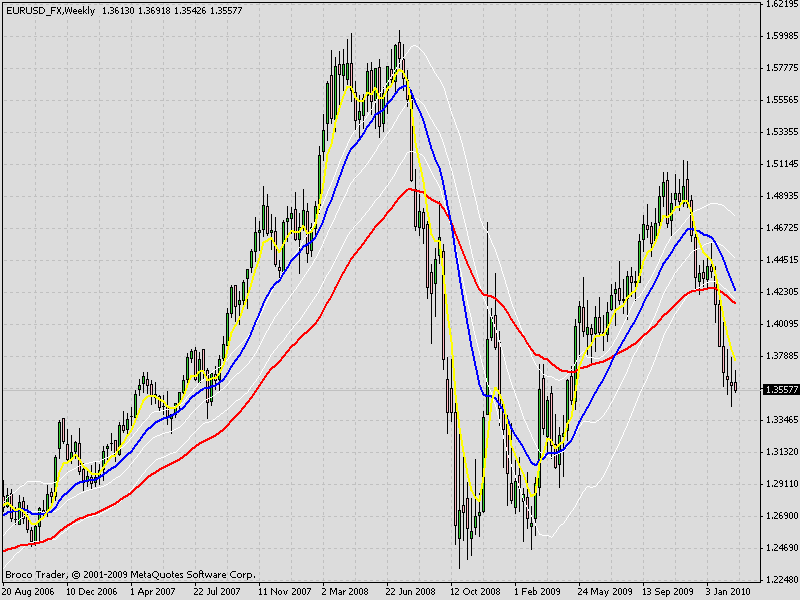Click the price axis label 1.26900
This screenshot has width=800, height=600.
click(782, 516)
